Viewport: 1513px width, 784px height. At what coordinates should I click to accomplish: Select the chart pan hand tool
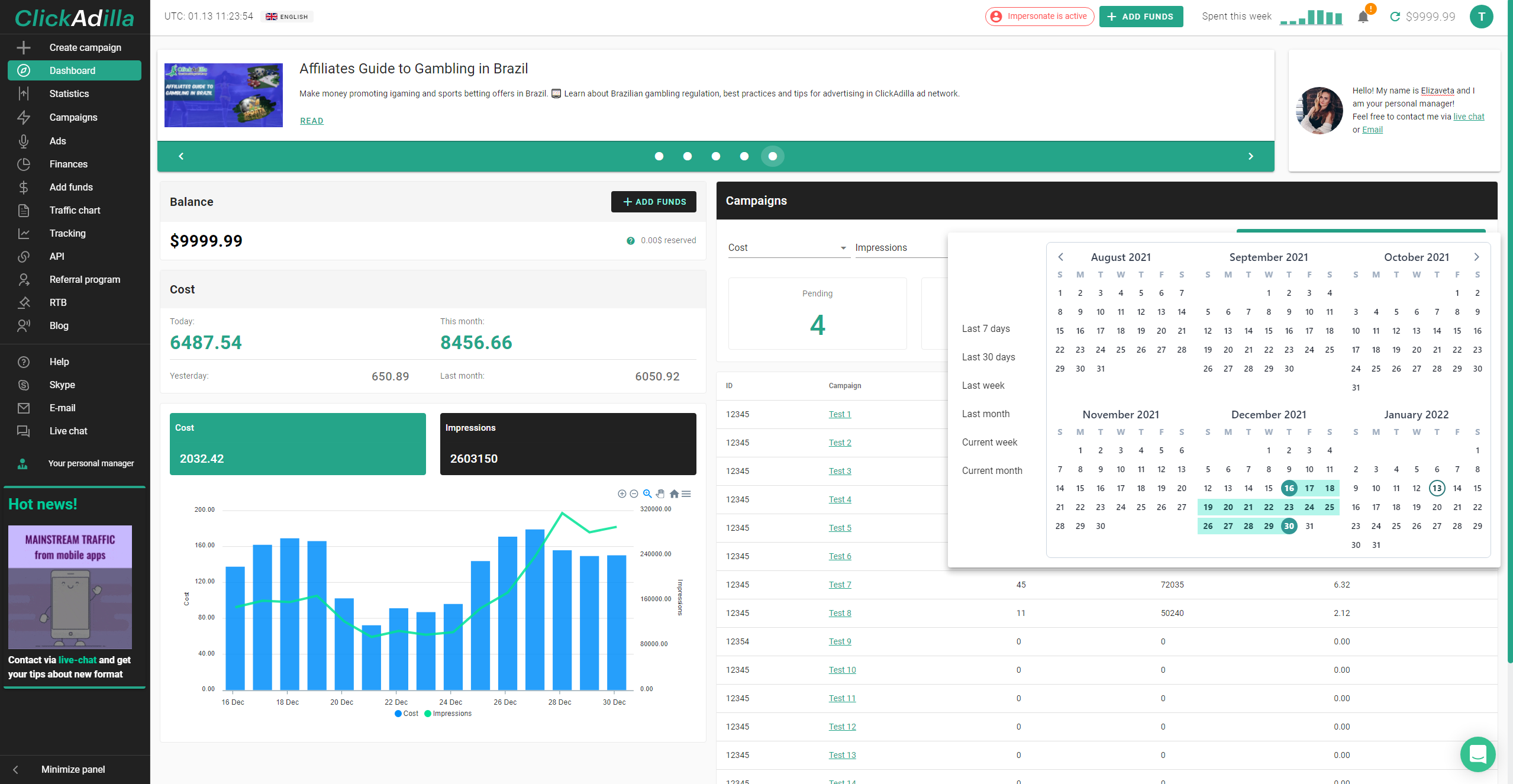coord(660,494)
